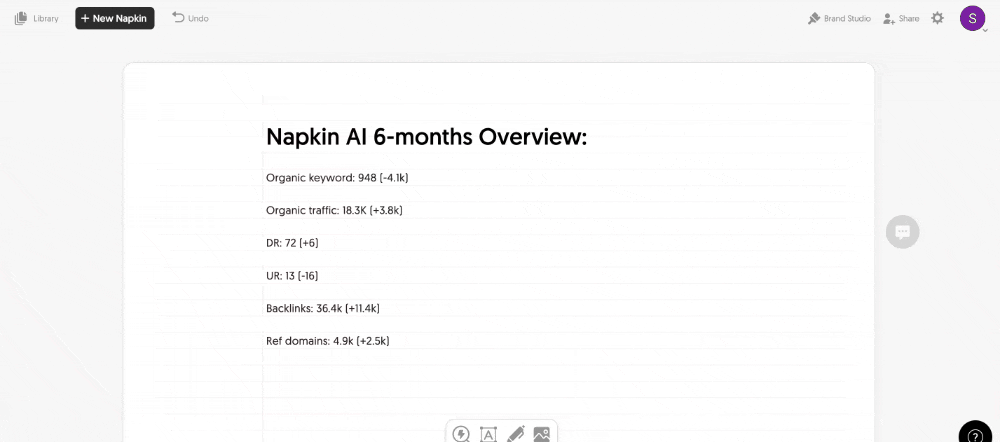
Task: Open the help question mark button
Action: pos(975,434)
